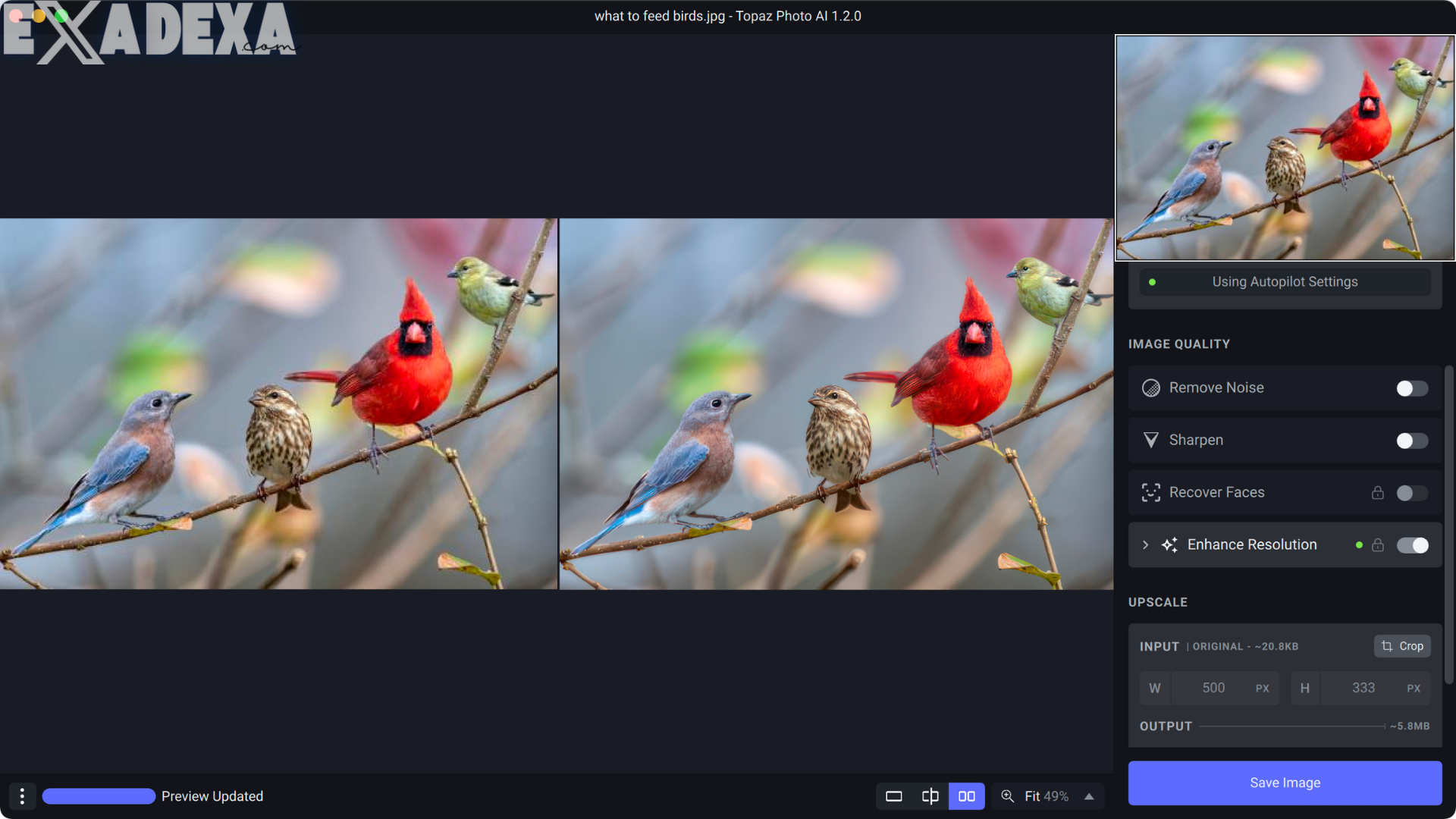Enable the Remove Noise toggle

click(x=1411, y=388)
